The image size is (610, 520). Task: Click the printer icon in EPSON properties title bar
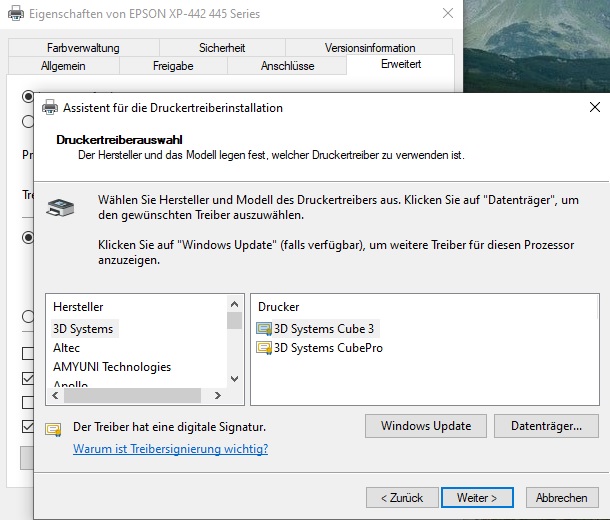tap(16, 14)
